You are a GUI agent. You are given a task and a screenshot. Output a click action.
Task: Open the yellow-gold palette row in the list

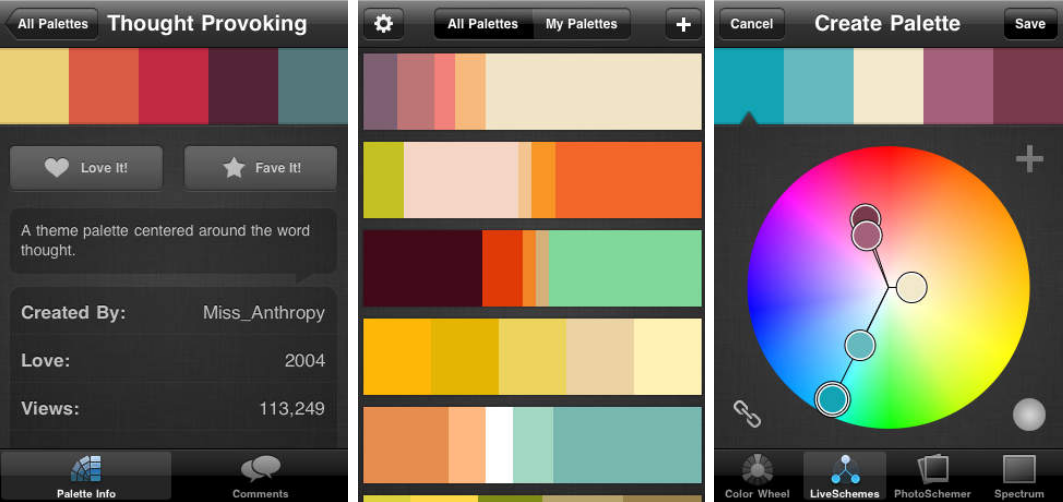(x=532, y=357)
